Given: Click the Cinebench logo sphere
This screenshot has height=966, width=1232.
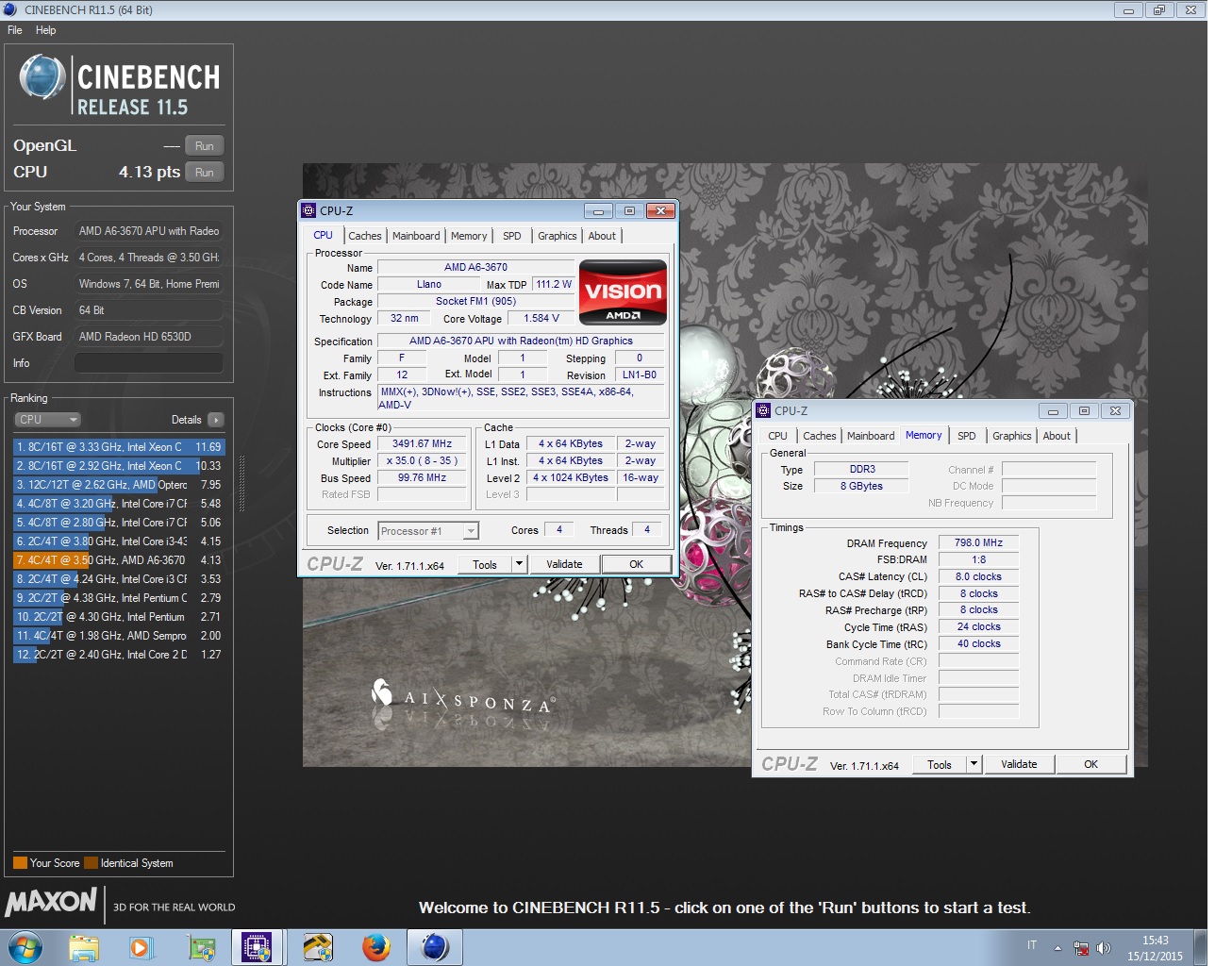Looking at the screenshot, I should (42, 78).
